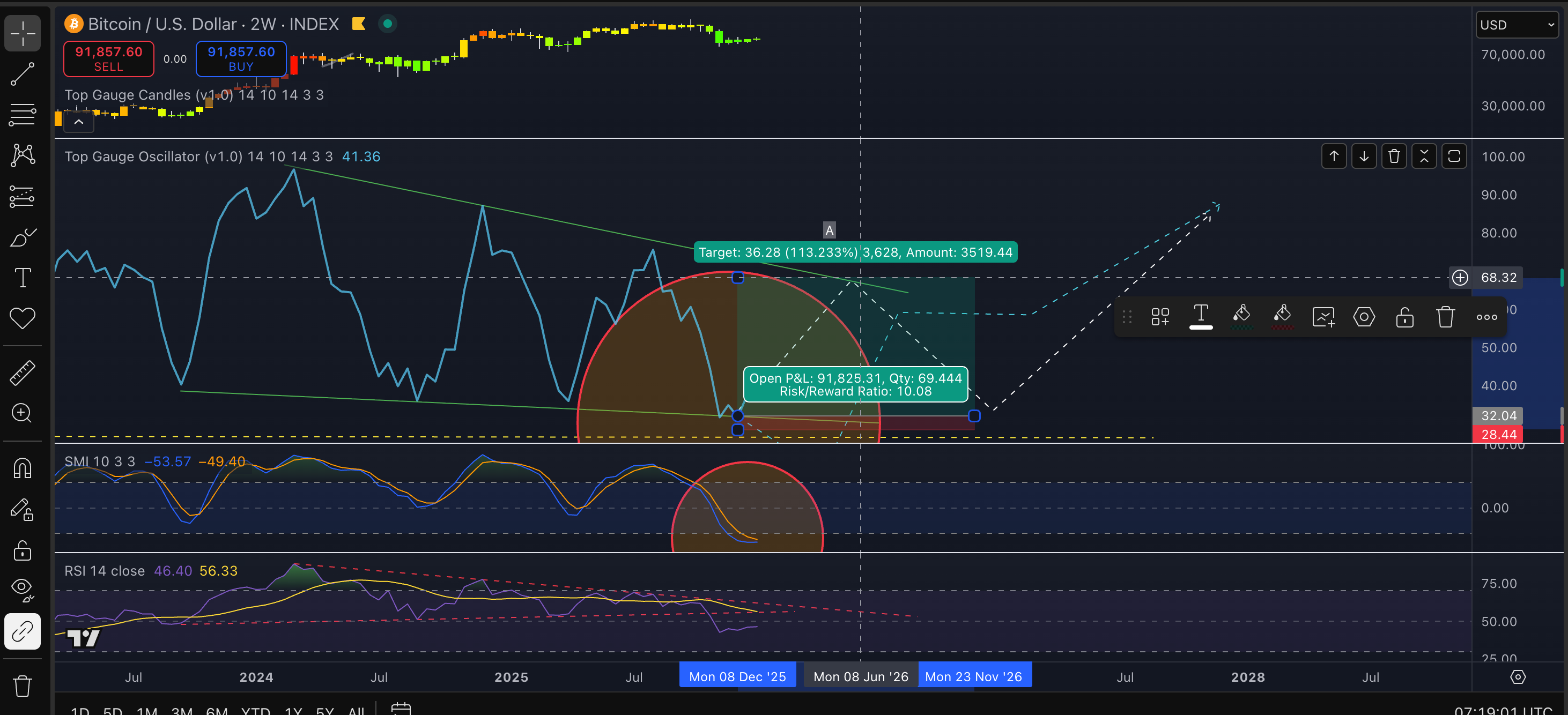
Task: Choose the brush drawing tool
Action: click(23, 237)
